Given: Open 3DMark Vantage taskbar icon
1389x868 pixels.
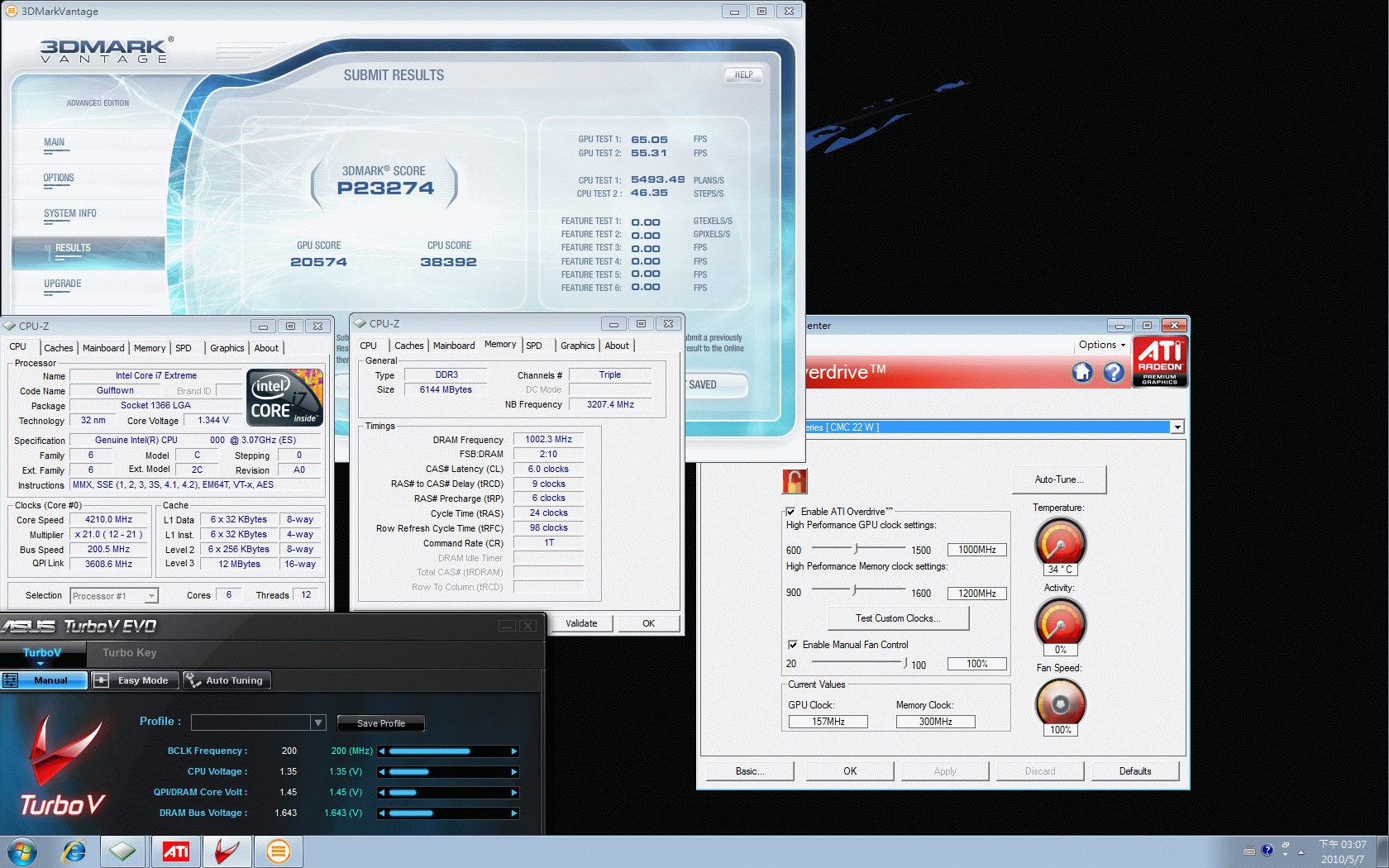Looking at the screenshot, I should [x=279, y=851].
